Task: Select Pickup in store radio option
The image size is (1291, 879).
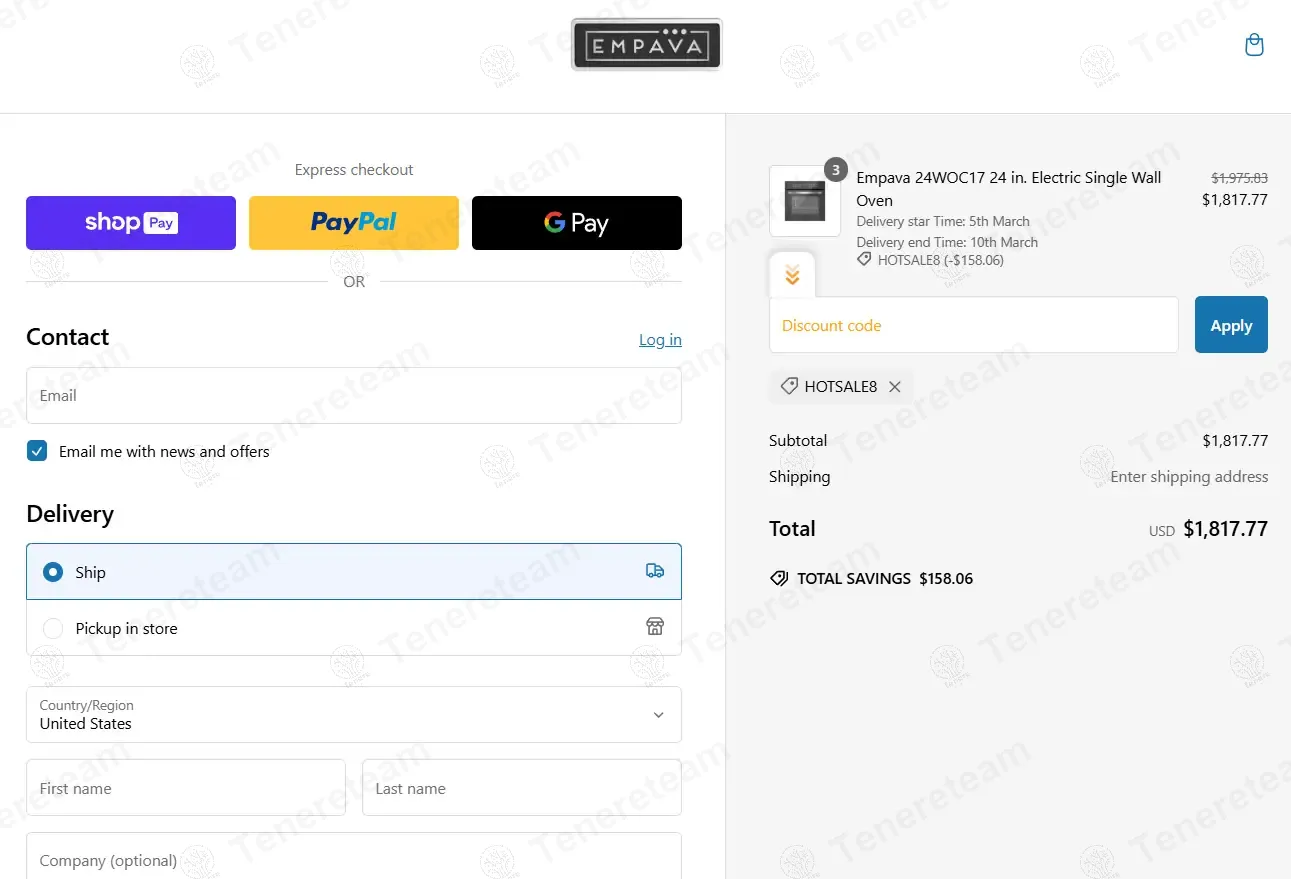Action: [x=53, y=628]
